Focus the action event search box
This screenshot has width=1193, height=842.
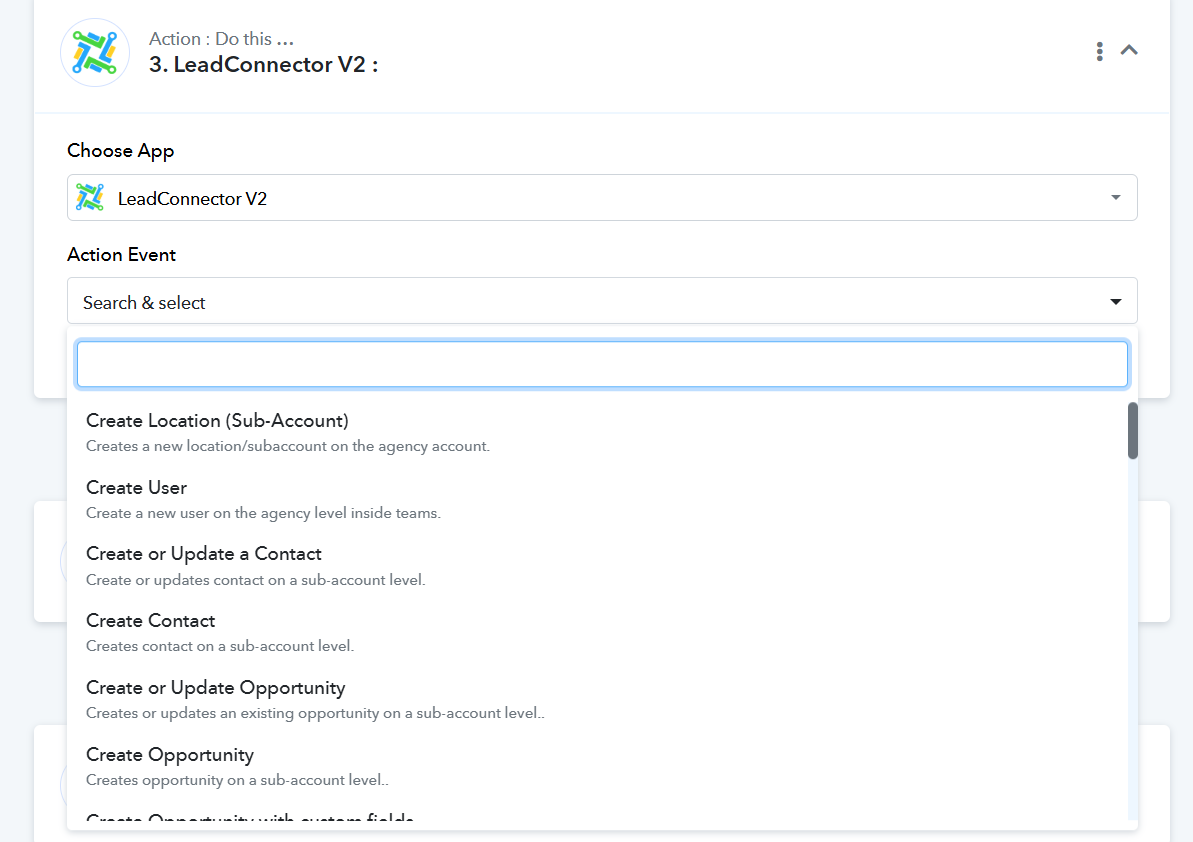(x=602, y=364)
